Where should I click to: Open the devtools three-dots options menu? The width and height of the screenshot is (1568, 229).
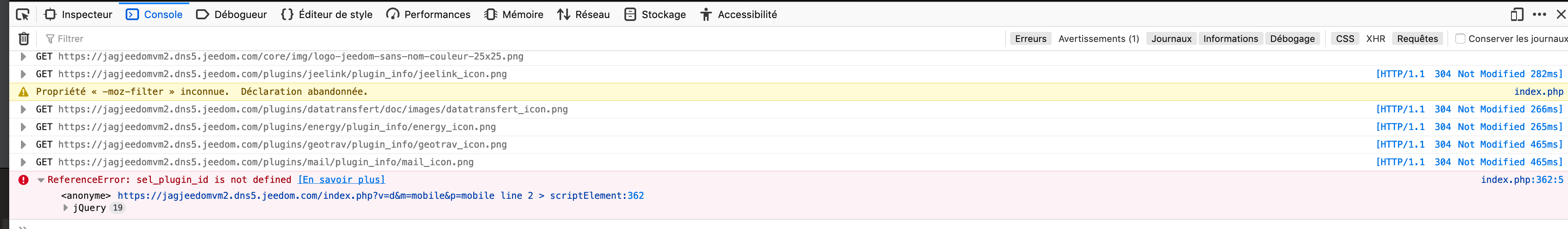(1540, 15)
